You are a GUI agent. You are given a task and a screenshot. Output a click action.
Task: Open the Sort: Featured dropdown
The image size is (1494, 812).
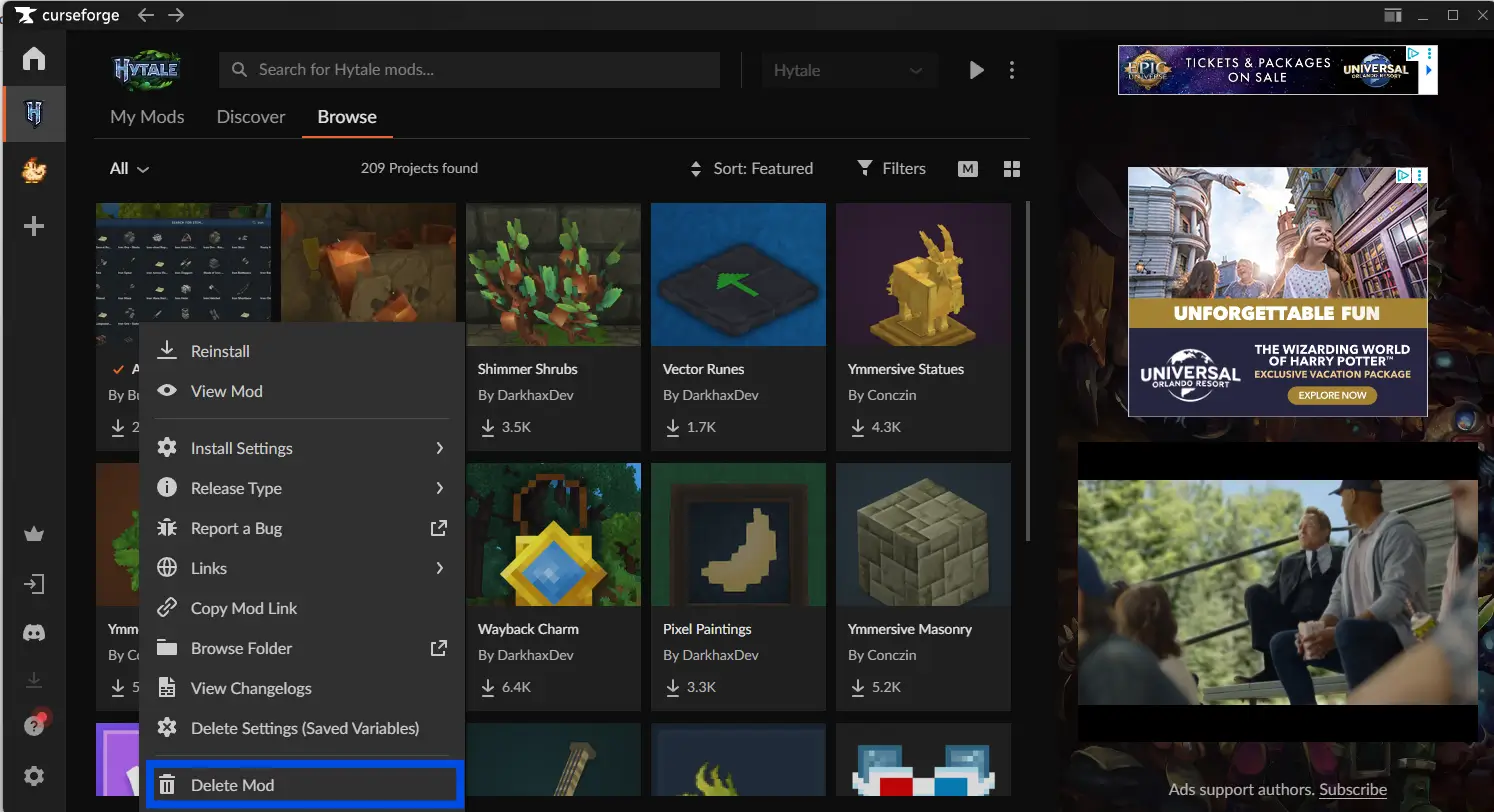(x=752, y=169)
